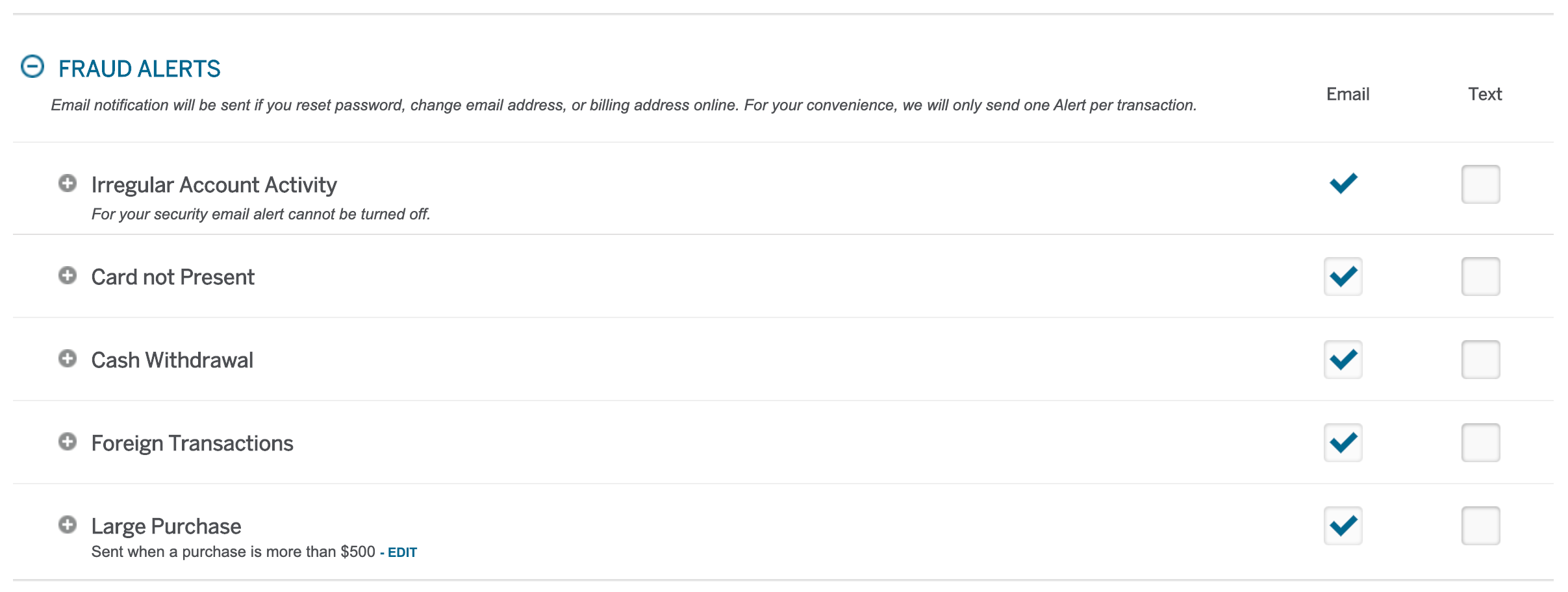Enable text alert for Large Purchase

[1481, 526]
